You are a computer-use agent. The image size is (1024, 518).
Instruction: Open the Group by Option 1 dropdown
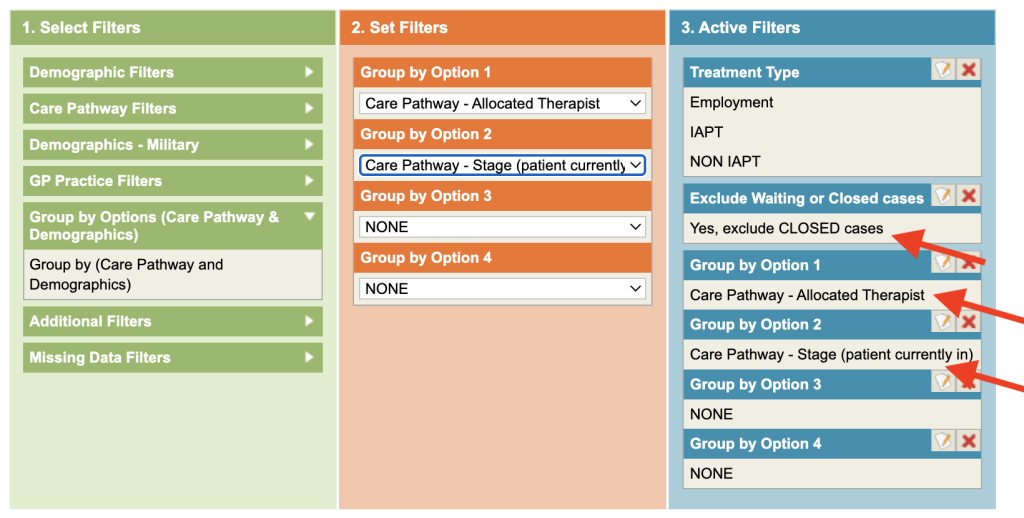click(502, 103)
